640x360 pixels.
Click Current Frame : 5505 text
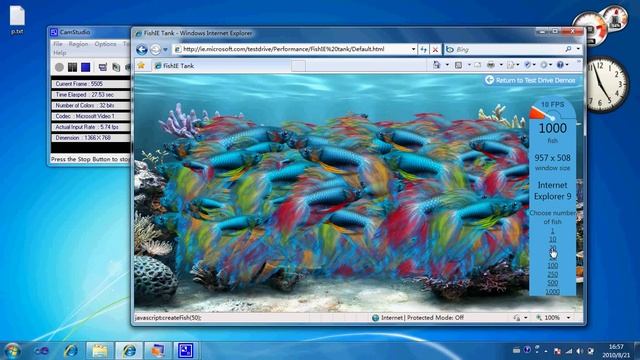coord(79,84)
